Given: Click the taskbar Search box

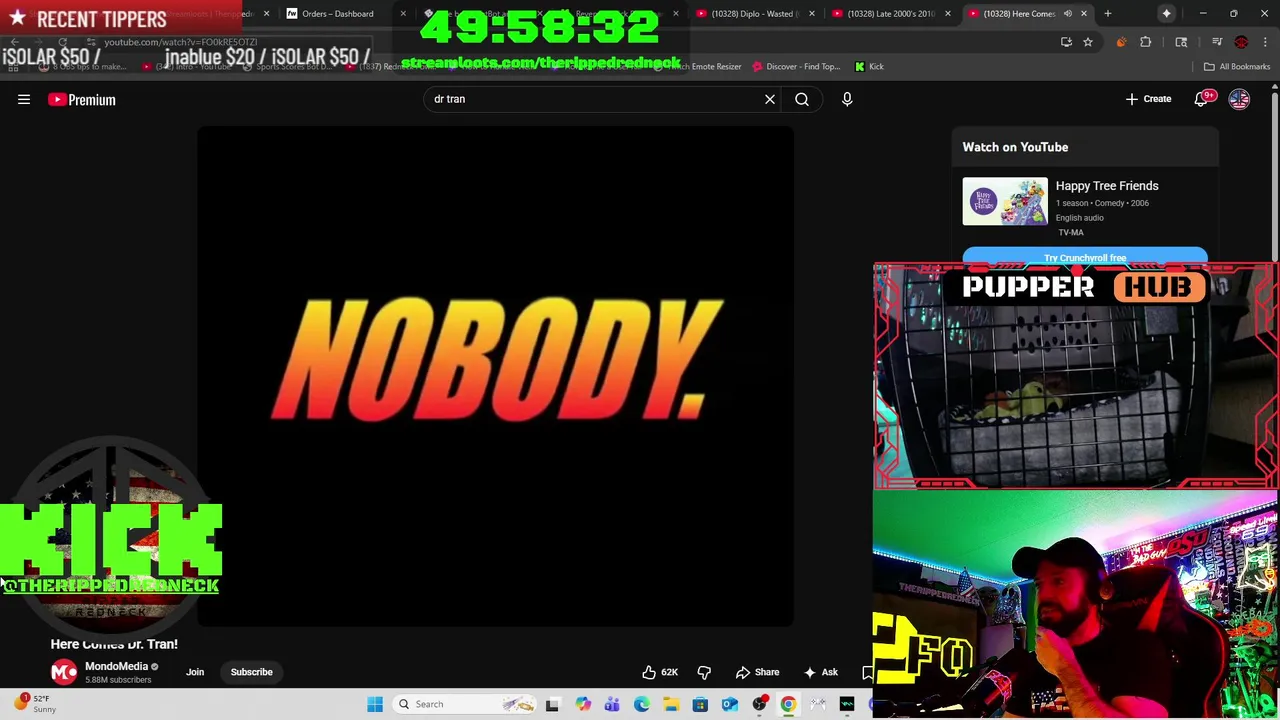Looking at the screenshot, I should pos(463,704).
